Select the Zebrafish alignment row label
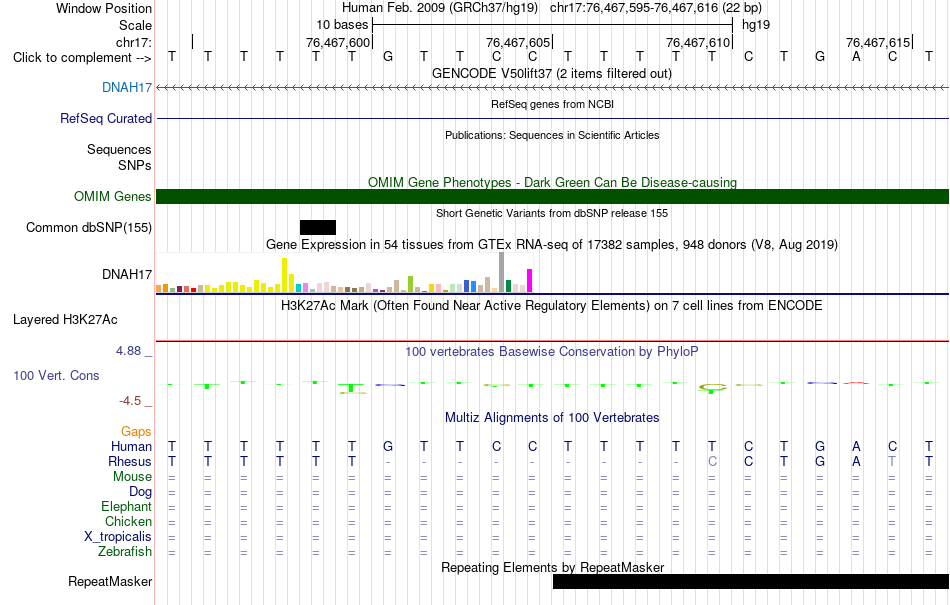The height and width of the screenshot is (605, 950). (x=125, y=552)
